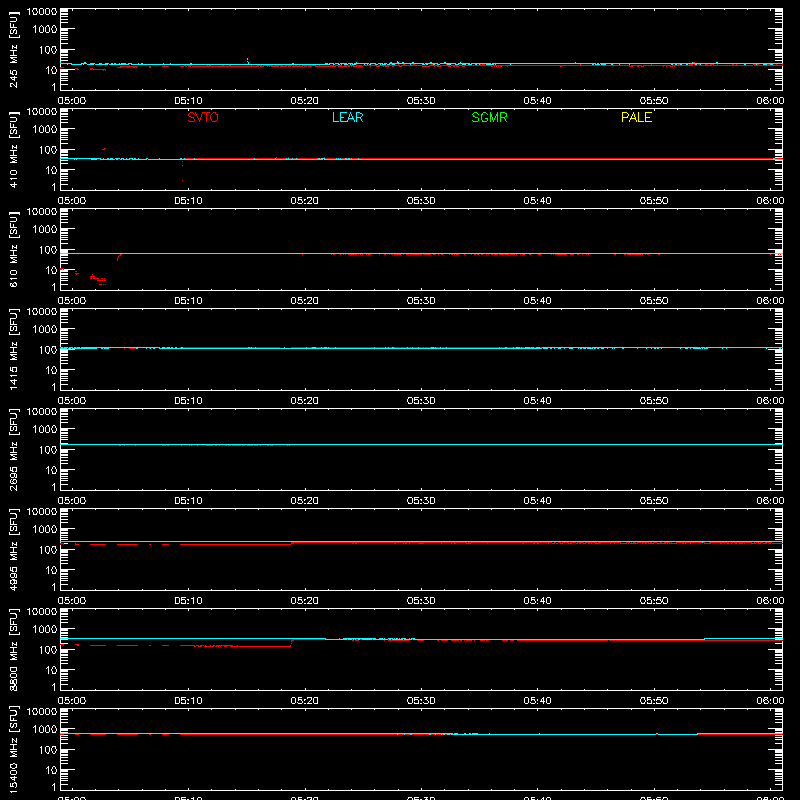Click 05:50 time label under 410 MHz panel
Screen dimensions: 800x800
click(x=654, y=201)
